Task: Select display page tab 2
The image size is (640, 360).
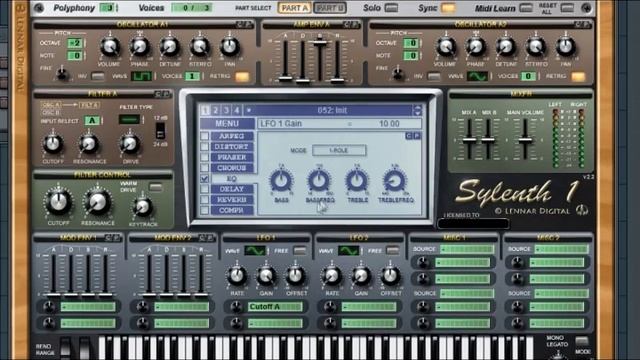Action: (216, 110)
